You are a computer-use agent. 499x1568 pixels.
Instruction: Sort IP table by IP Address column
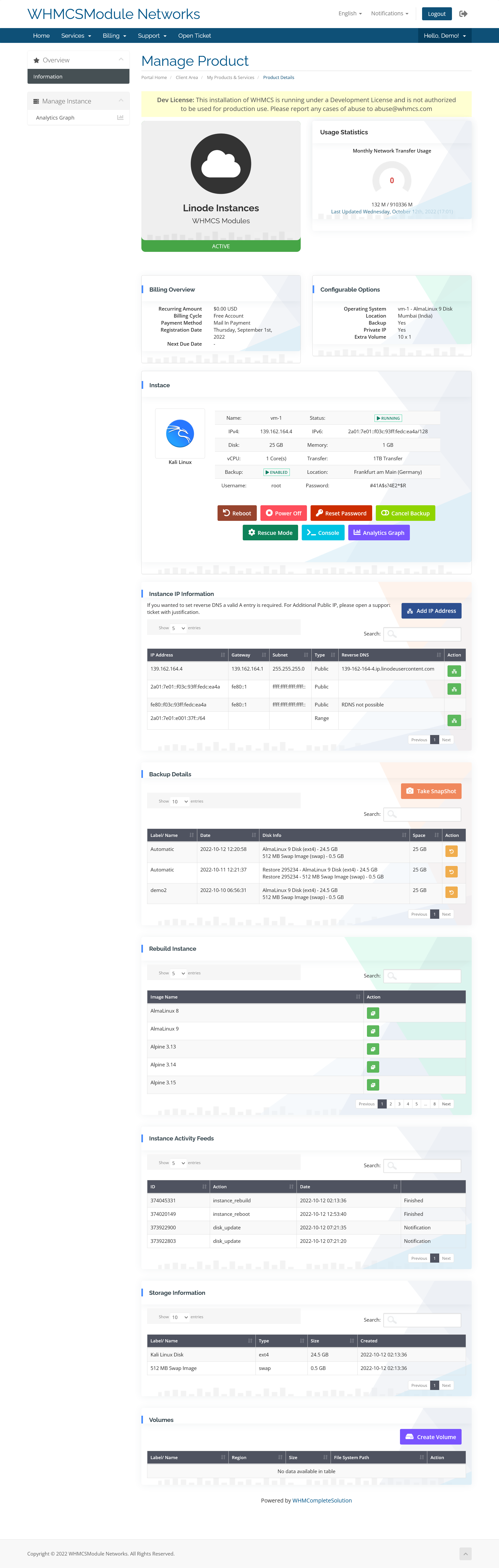[187, 655]
